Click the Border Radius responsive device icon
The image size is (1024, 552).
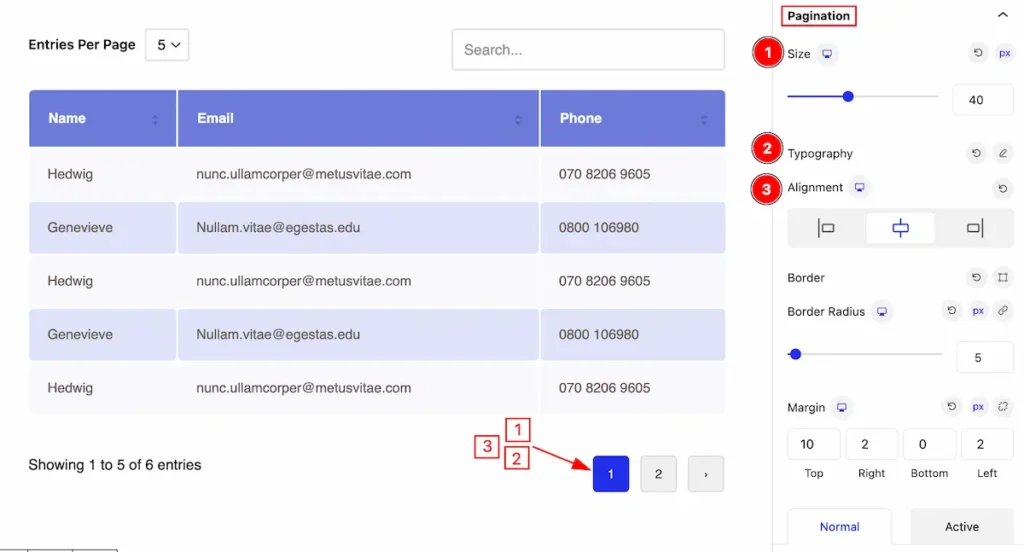(x=882, y=312)
